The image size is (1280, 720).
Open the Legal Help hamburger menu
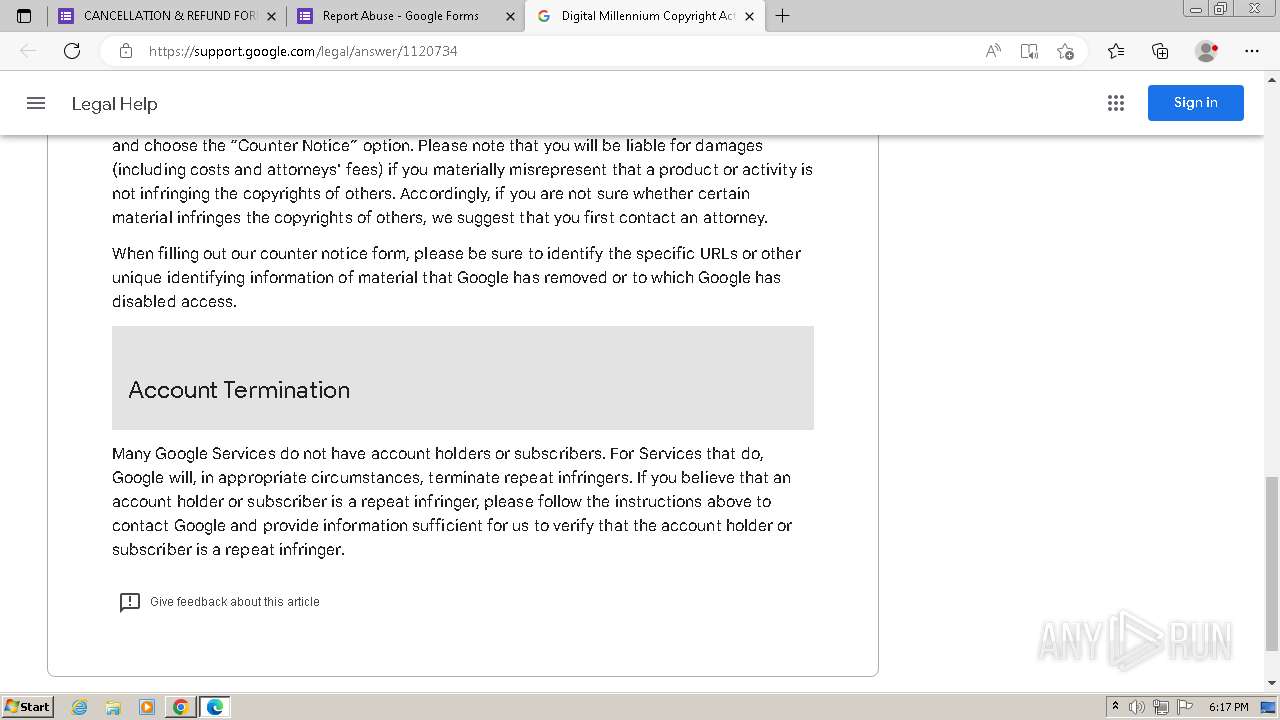tap(36, 103)
